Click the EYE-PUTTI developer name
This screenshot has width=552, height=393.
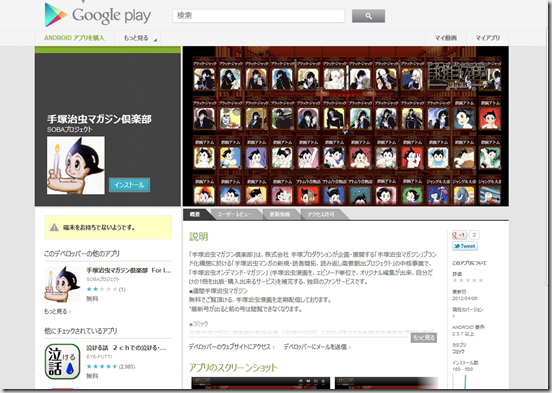[x=99, y=357]
